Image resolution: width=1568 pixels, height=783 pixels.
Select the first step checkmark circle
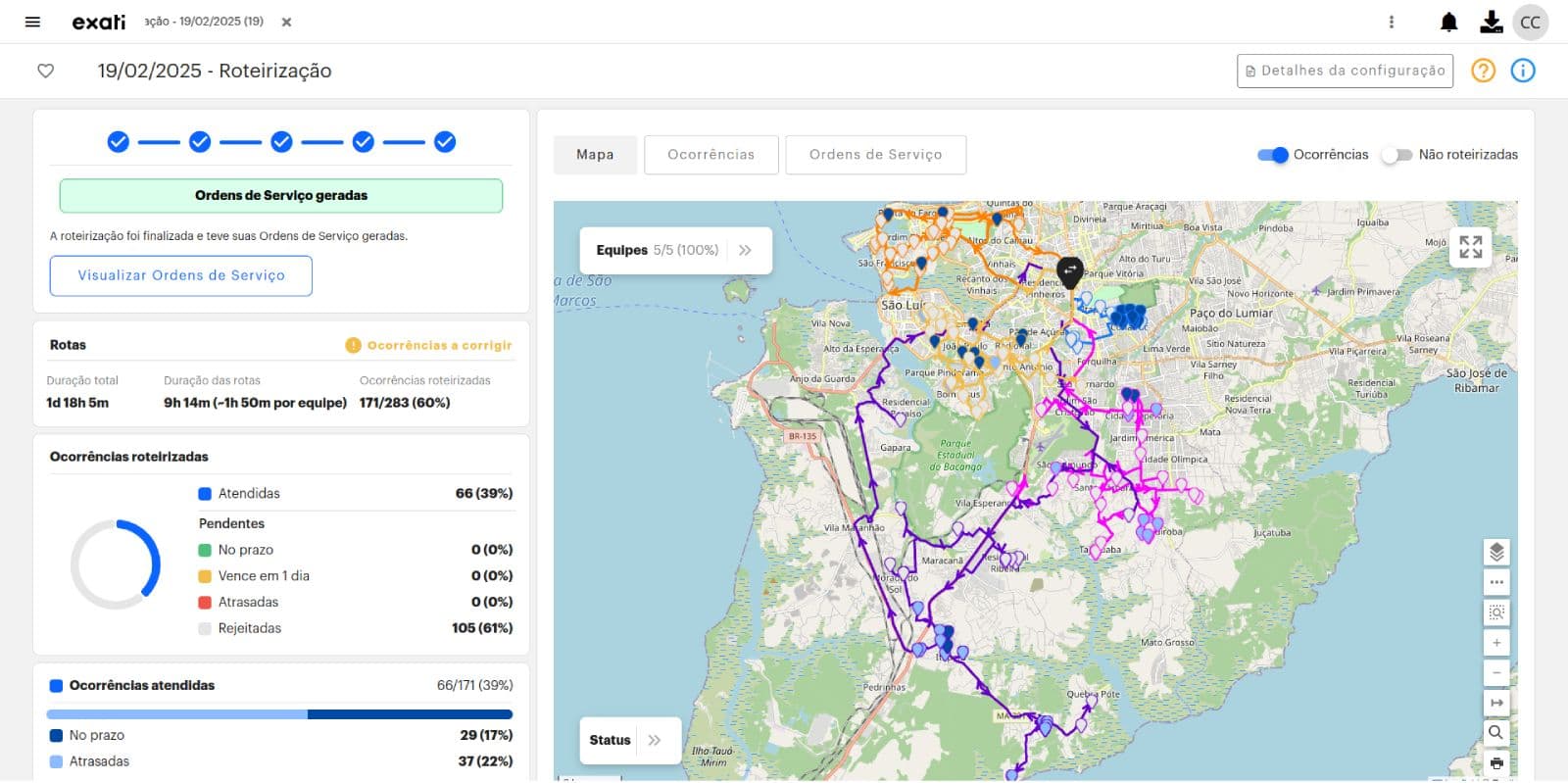coord(118,142)
